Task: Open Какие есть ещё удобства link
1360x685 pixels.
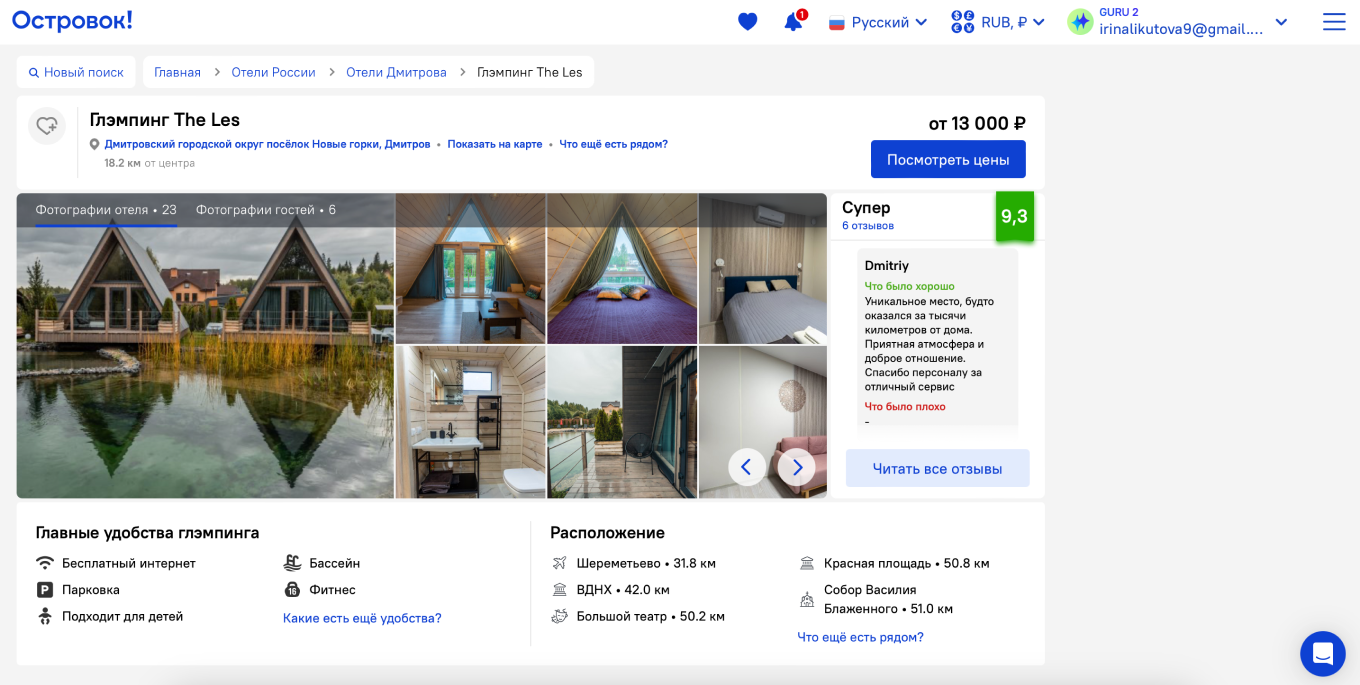Action: click(x=362, y=618)
